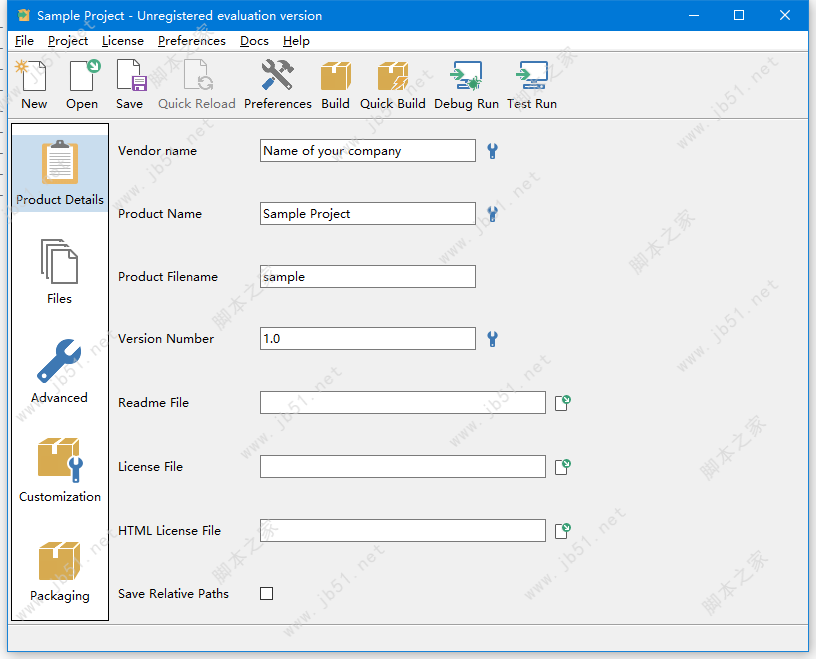Image resolution: width=816 pixels, height=659 pixels.
Task: Maximize the Sample Project window
Action: pos(739,15)
